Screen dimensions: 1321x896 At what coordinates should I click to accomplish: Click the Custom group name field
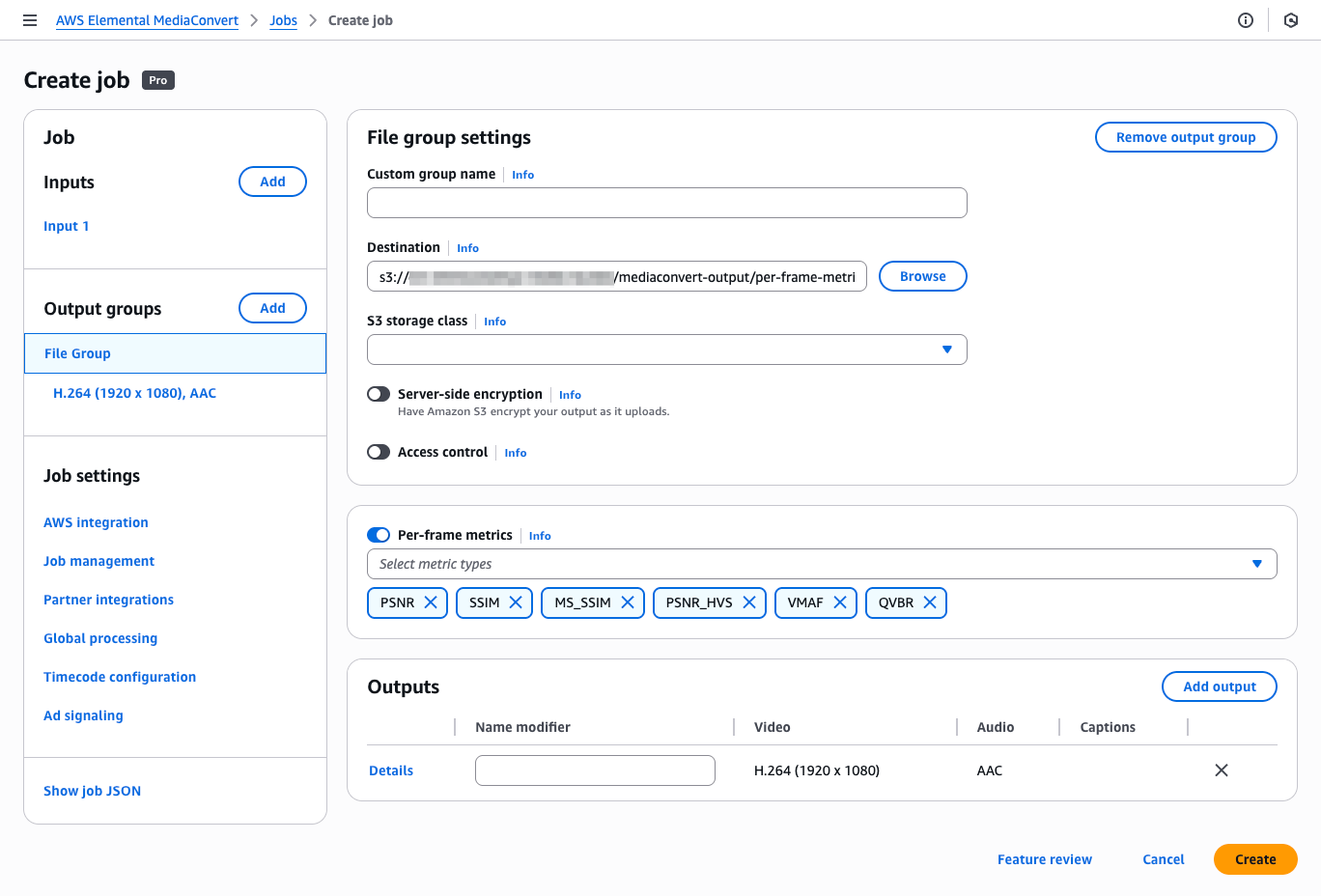(667, 203)
